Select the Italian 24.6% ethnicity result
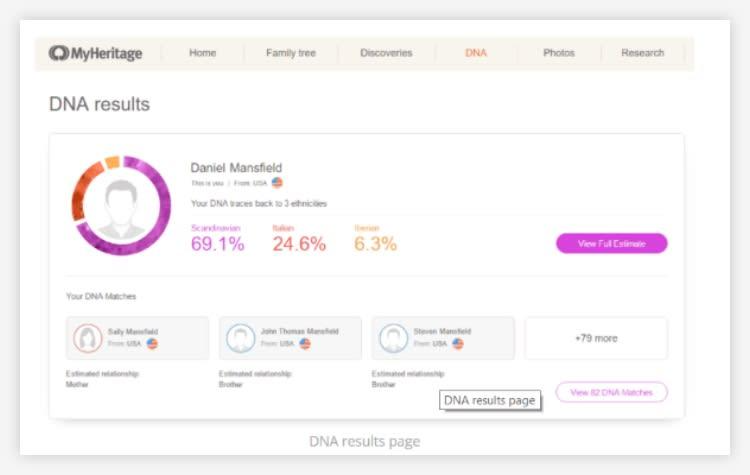 click(299, 238)
